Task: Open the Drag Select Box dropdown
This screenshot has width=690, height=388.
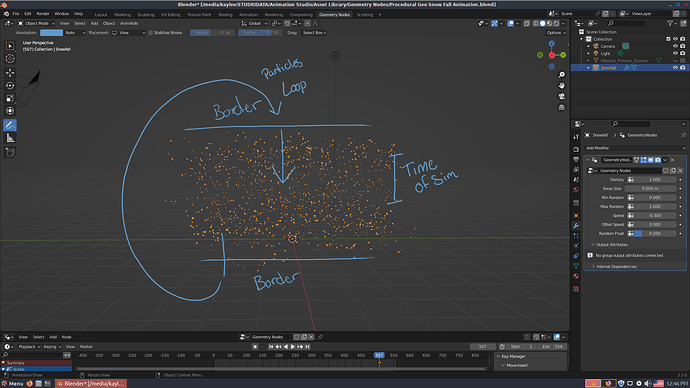Action: tap(314, 33)
